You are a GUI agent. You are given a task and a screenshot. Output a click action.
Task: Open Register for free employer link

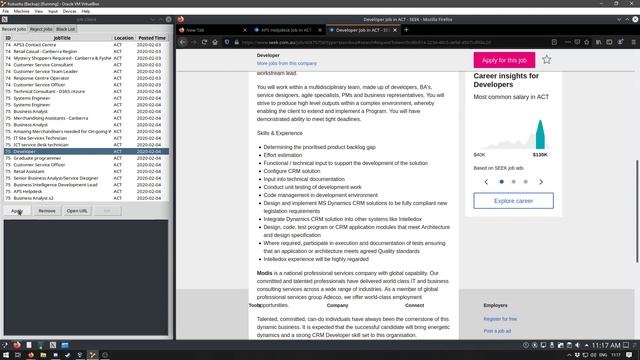coord(500,319)
